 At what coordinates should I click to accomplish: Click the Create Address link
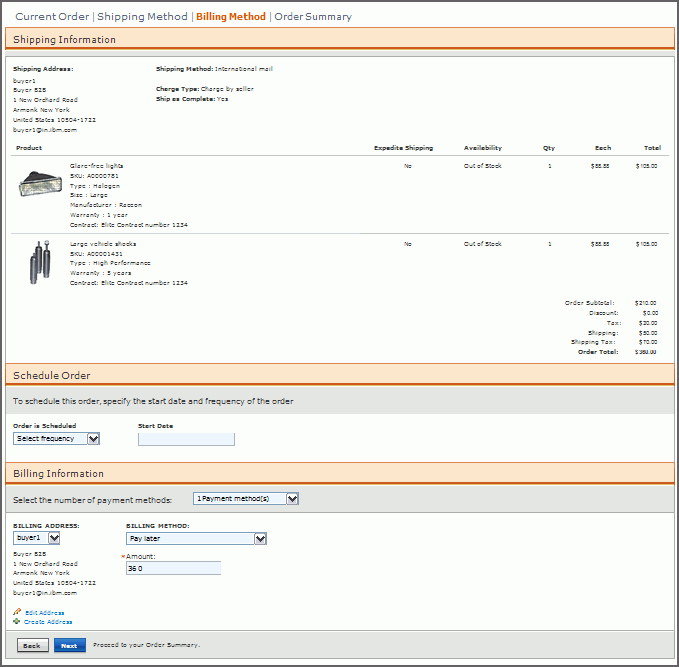(48, 622)
